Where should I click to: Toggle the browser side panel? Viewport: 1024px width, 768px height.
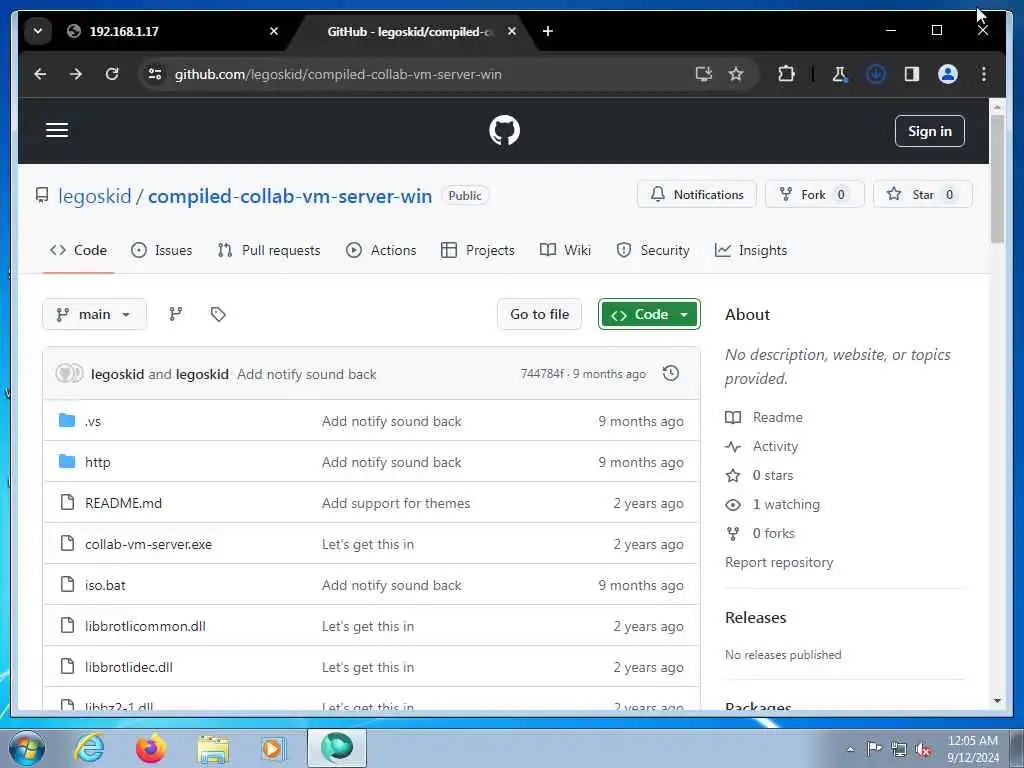coord(912,74)
